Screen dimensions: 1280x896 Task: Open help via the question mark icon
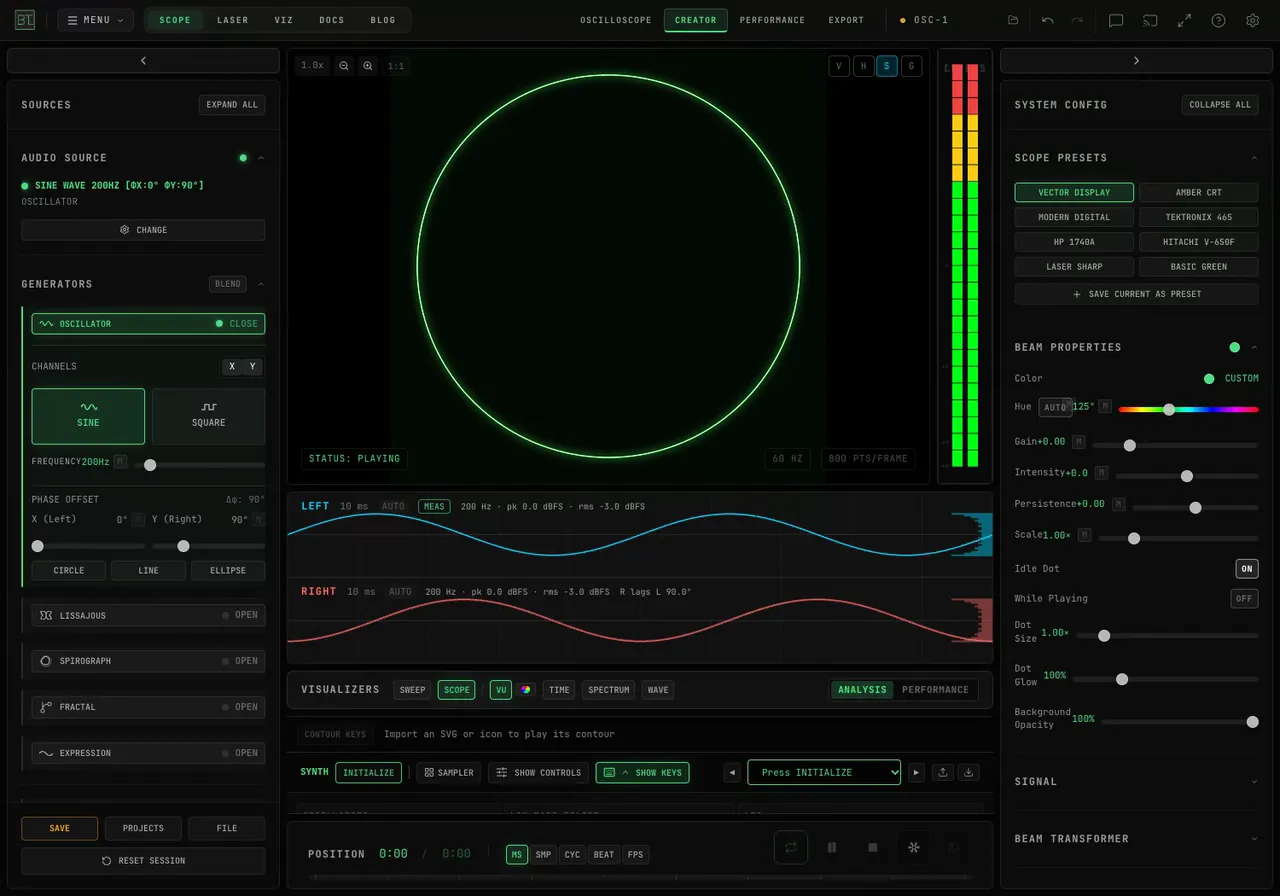pyautogui.click(x=1218, y=20)
